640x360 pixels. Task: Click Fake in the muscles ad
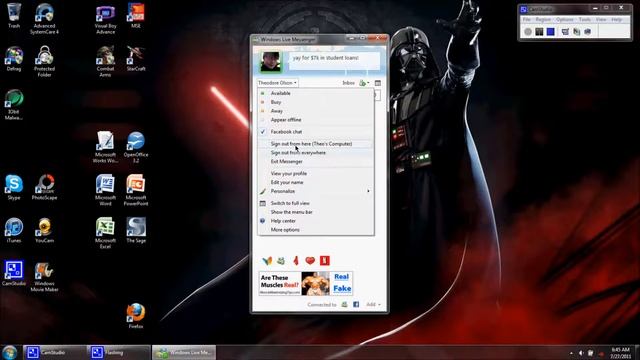point(342,289)
